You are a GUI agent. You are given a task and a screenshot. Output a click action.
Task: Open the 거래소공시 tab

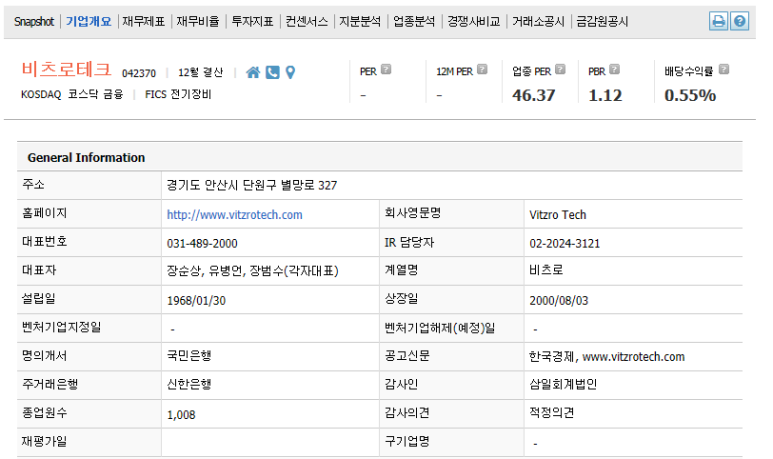click(538, 22)
